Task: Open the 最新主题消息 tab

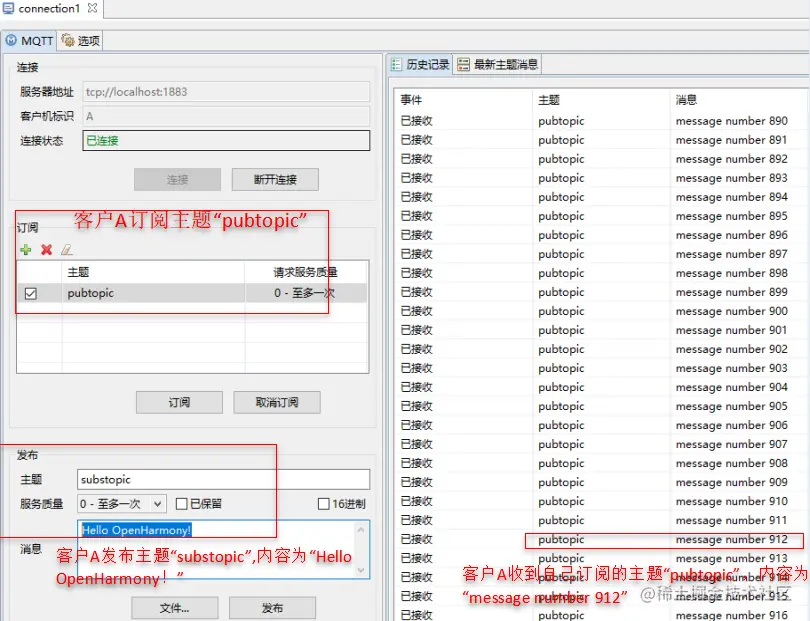Action: pos(498,65)
